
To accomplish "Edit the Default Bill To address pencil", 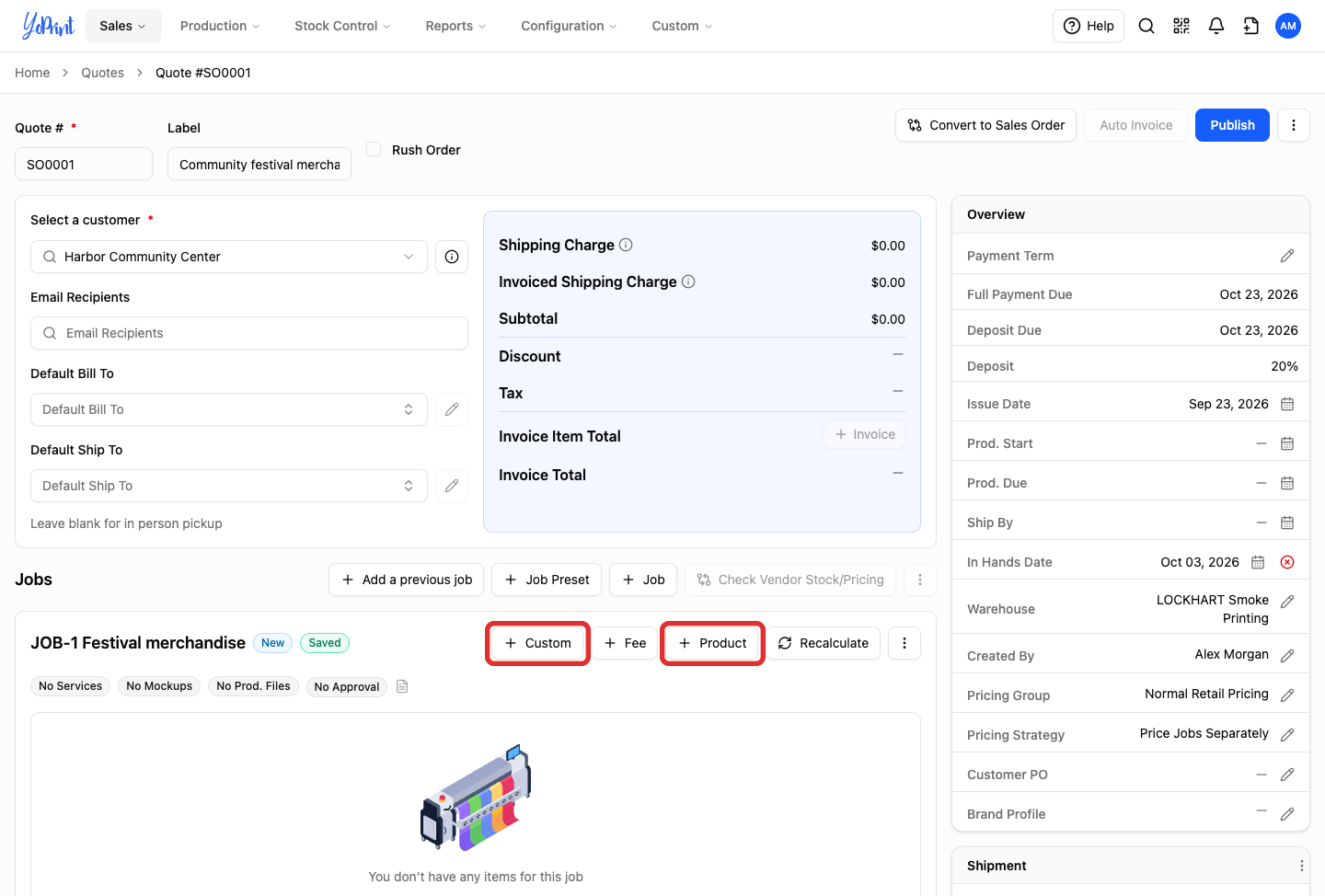I will tap(452, 409).
